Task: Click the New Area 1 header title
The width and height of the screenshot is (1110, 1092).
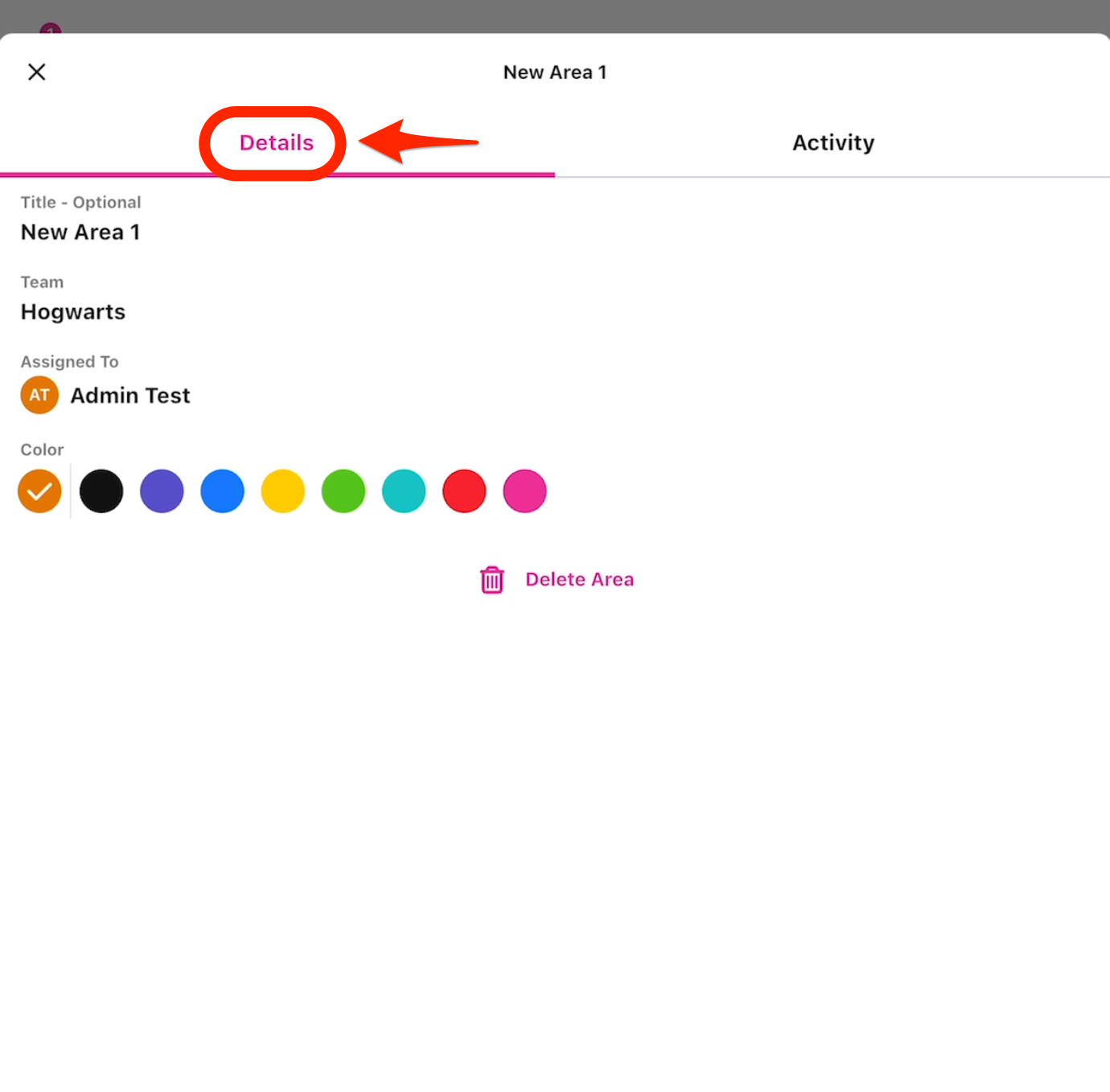Action: click(555, 72)
